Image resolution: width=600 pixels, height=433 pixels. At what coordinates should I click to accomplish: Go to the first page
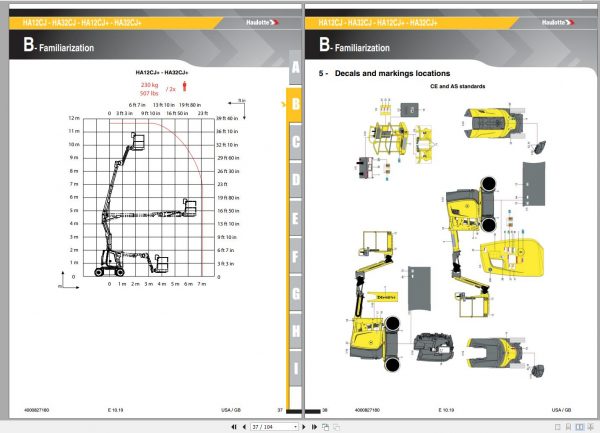point(234,426)
